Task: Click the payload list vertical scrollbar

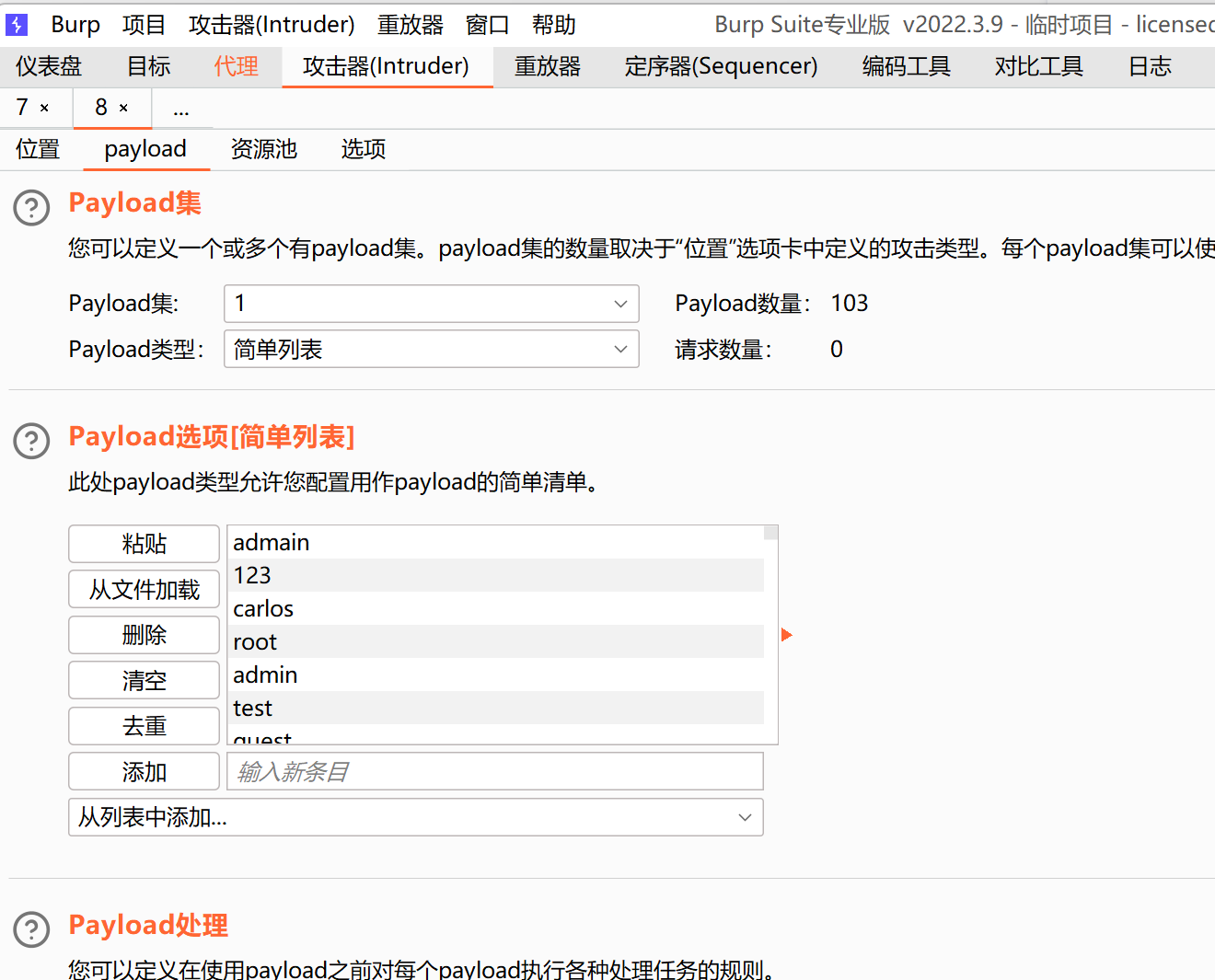Action: click(771, 635)
